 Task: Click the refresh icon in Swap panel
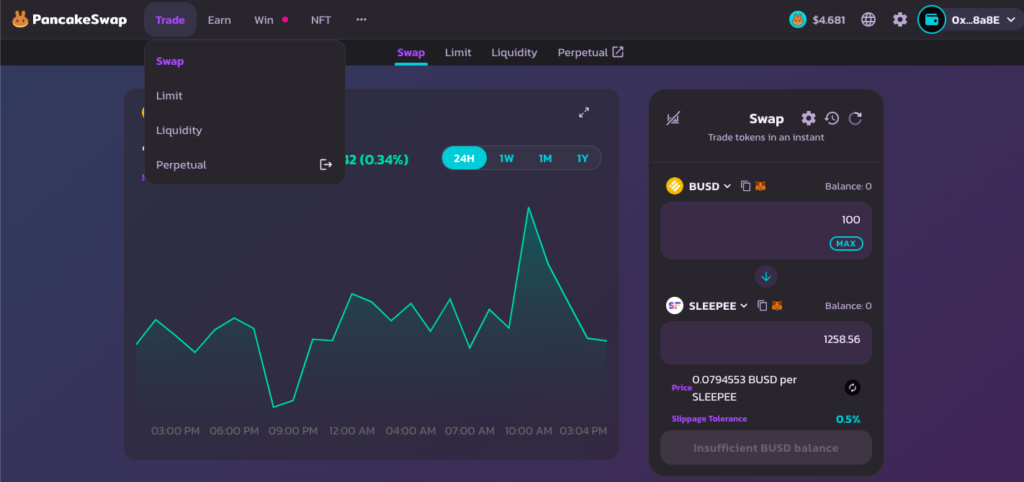point(855,118)
